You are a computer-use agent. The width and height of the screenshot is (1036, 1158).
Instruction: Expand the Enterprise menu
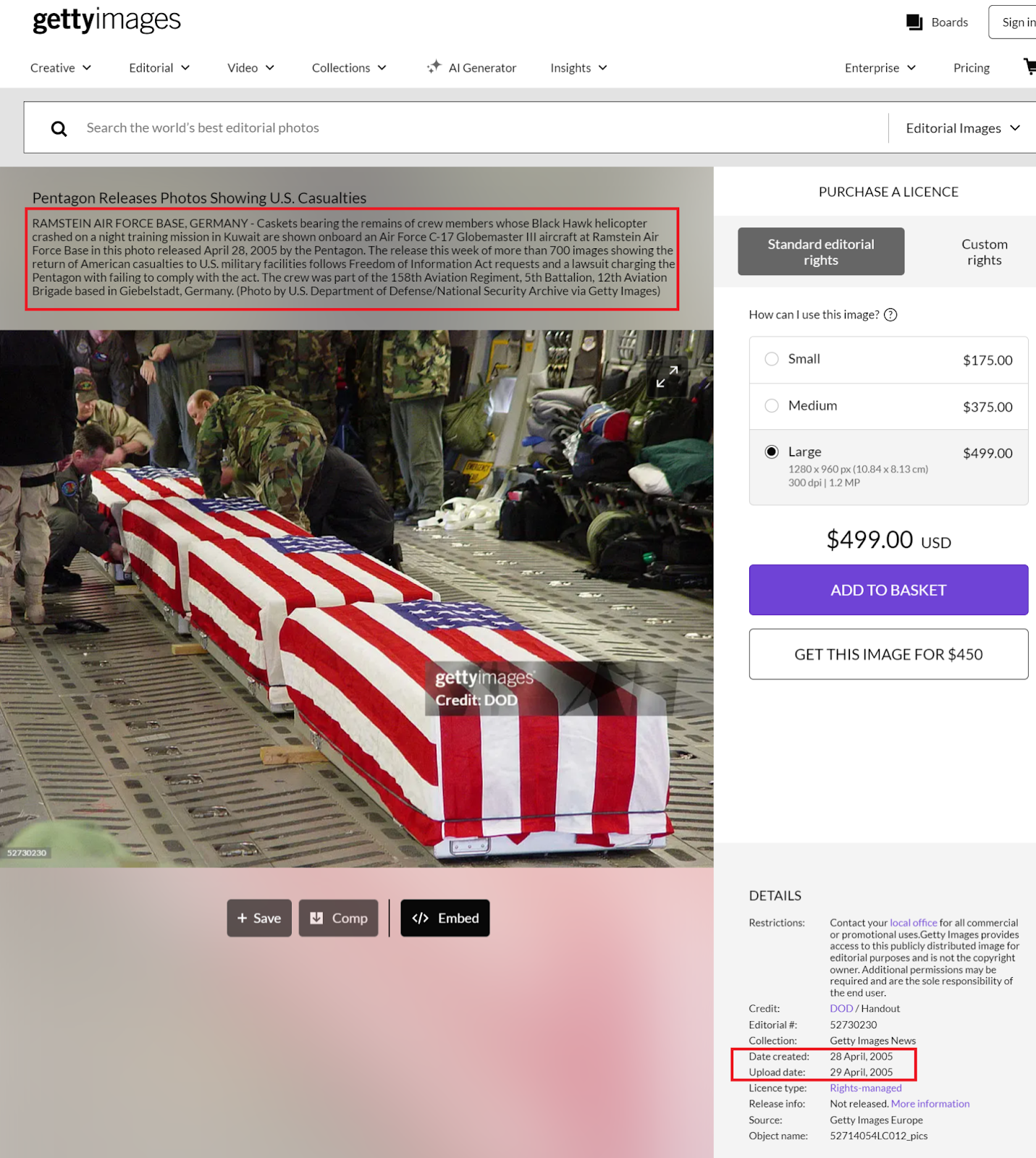click(x=880, y=67)
